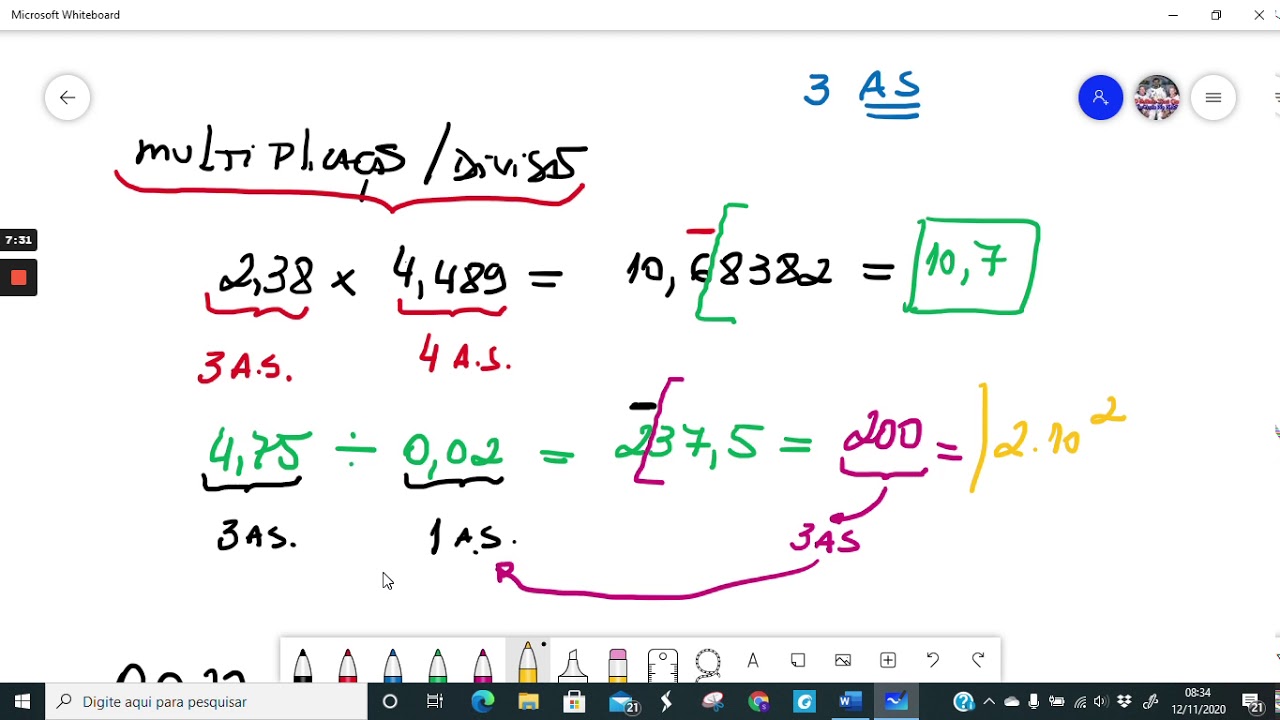Open Task View on the taskbar

(435, 701)
